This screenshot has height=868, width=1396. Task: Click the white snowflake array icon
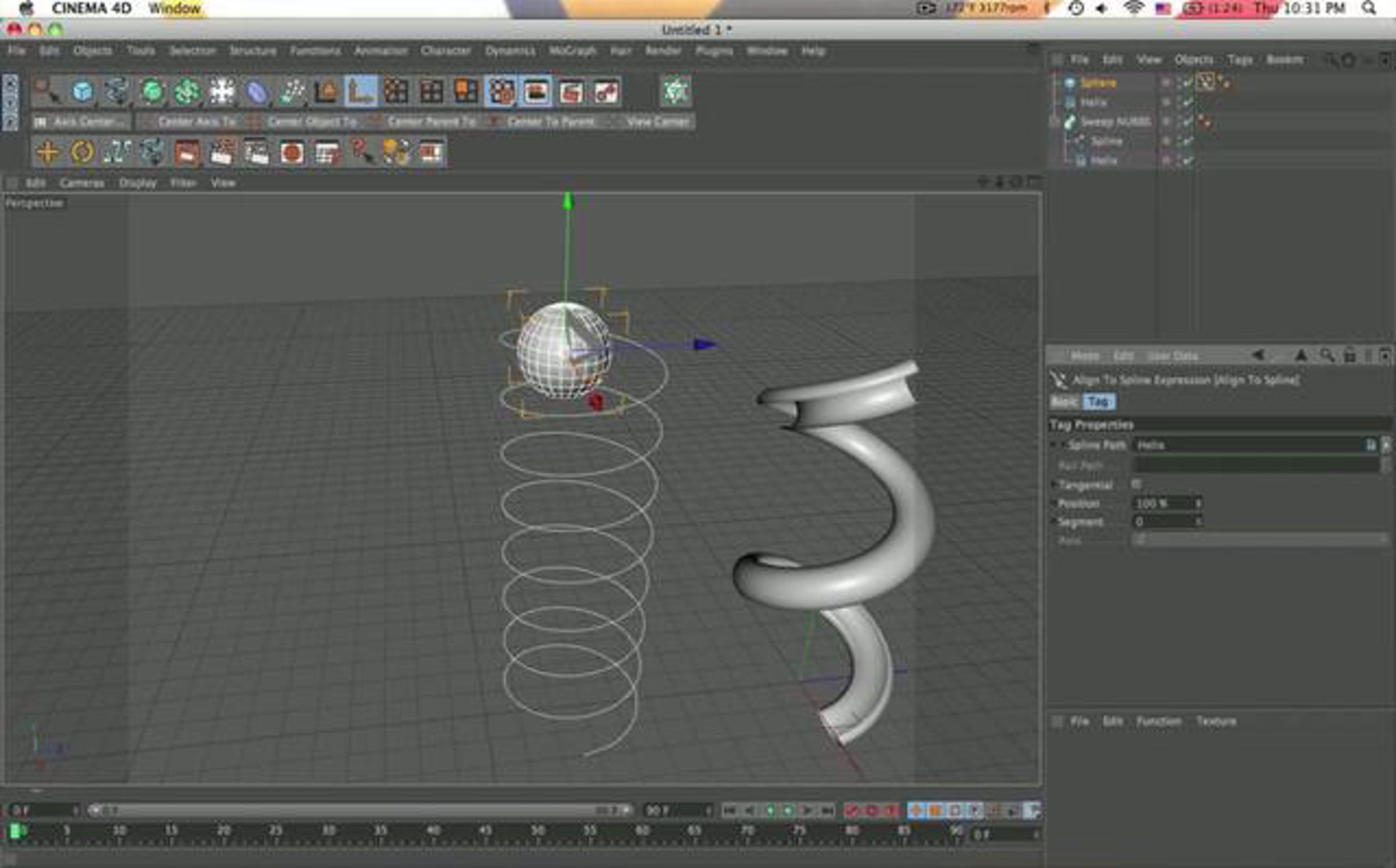pyautogui.click(x=222, y=91)
